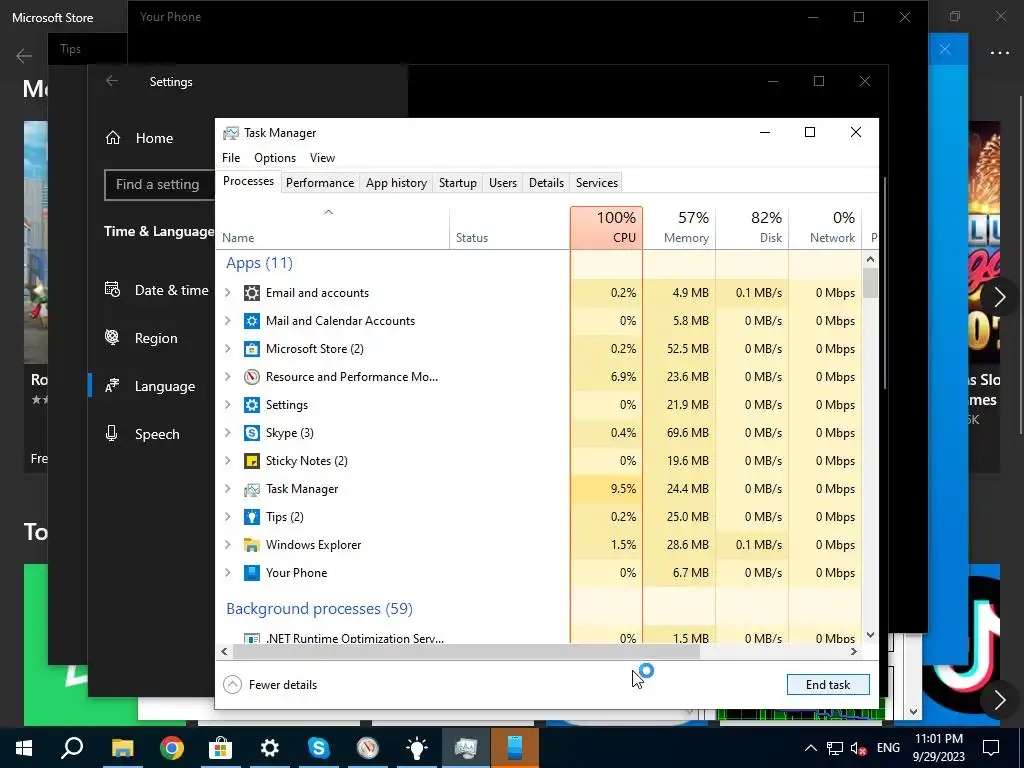The image size is (1024, 768).
Task: Click the Skype process icon in list
Action: pos(251,433)
